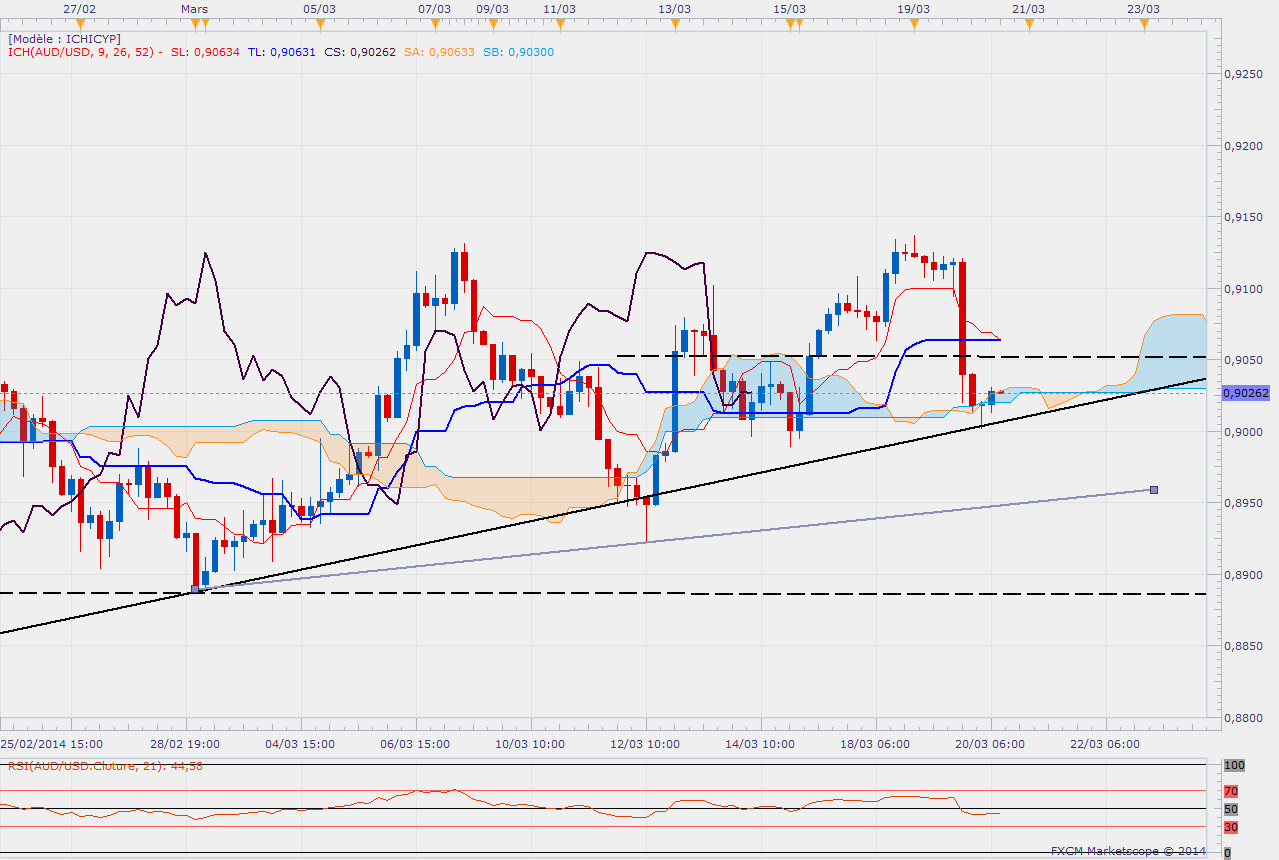1279x860 pixels.
Task: Click the orange marker below the 07/03 date
Action: tap(434, 25)
